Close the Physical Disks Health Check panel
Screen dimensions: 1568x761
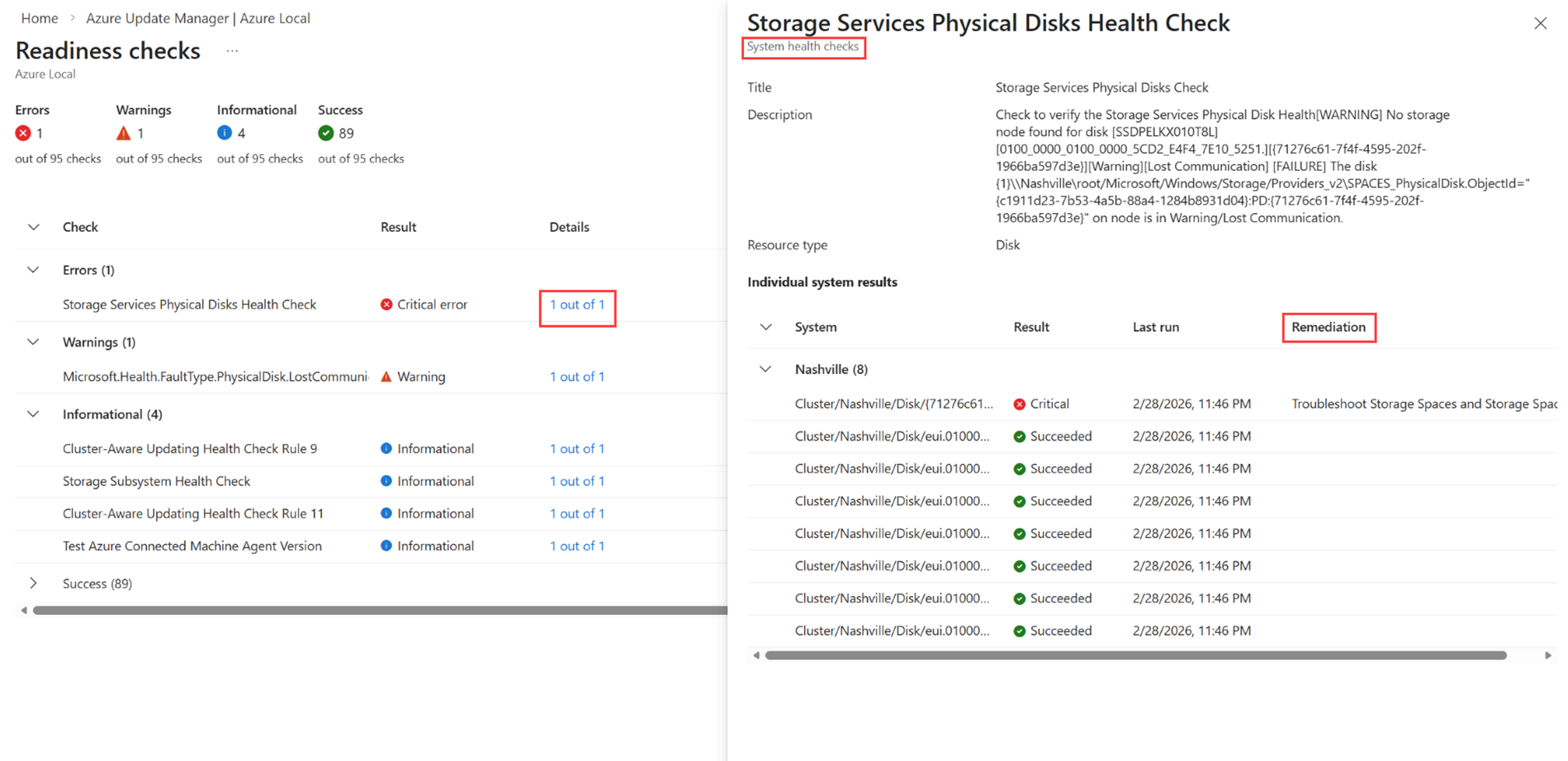pyautogui.click(x=1540, y=23)
